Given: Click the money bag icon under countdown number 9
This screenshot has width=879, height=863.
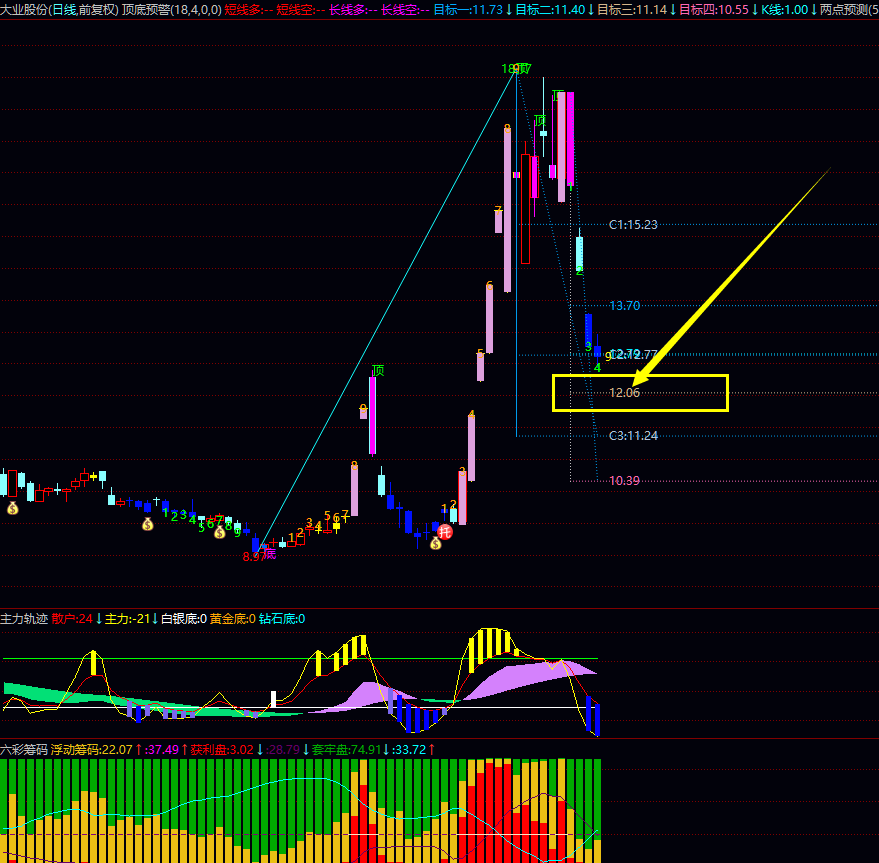Looking at the screenshot, I should 220,532.
